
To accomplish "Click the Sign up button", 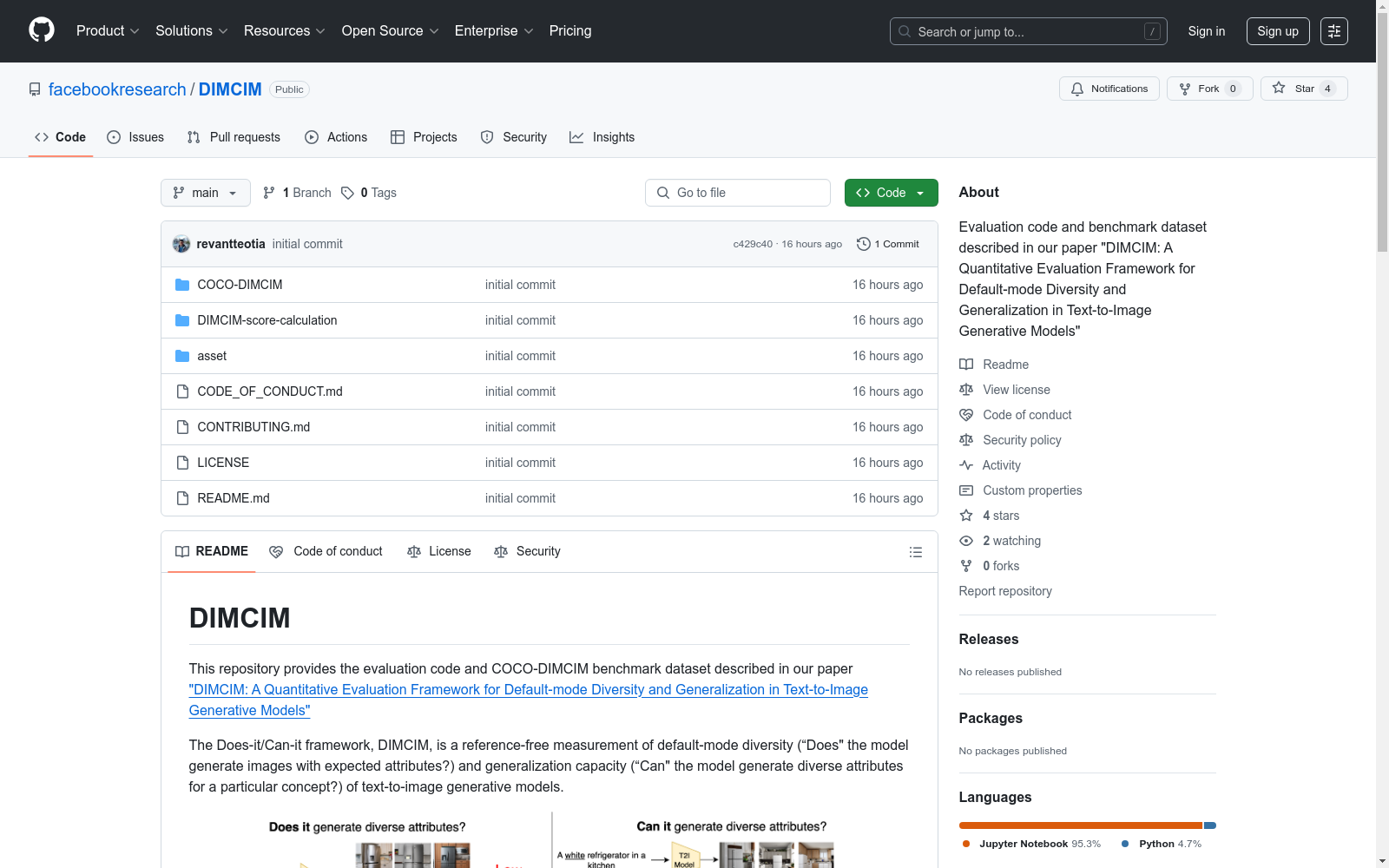I will pyautogui.click(x=1278, y=31).
